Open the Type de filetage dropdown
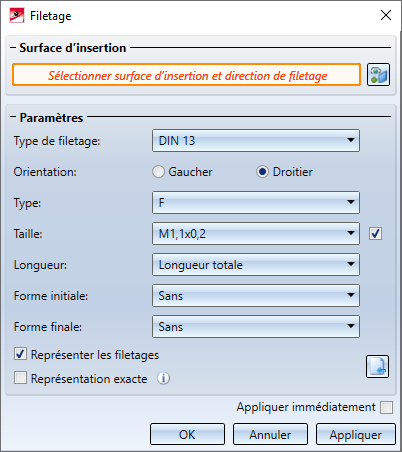Image resolution: width=402 pixels, height=452 pixels. (x=256, y=141)
